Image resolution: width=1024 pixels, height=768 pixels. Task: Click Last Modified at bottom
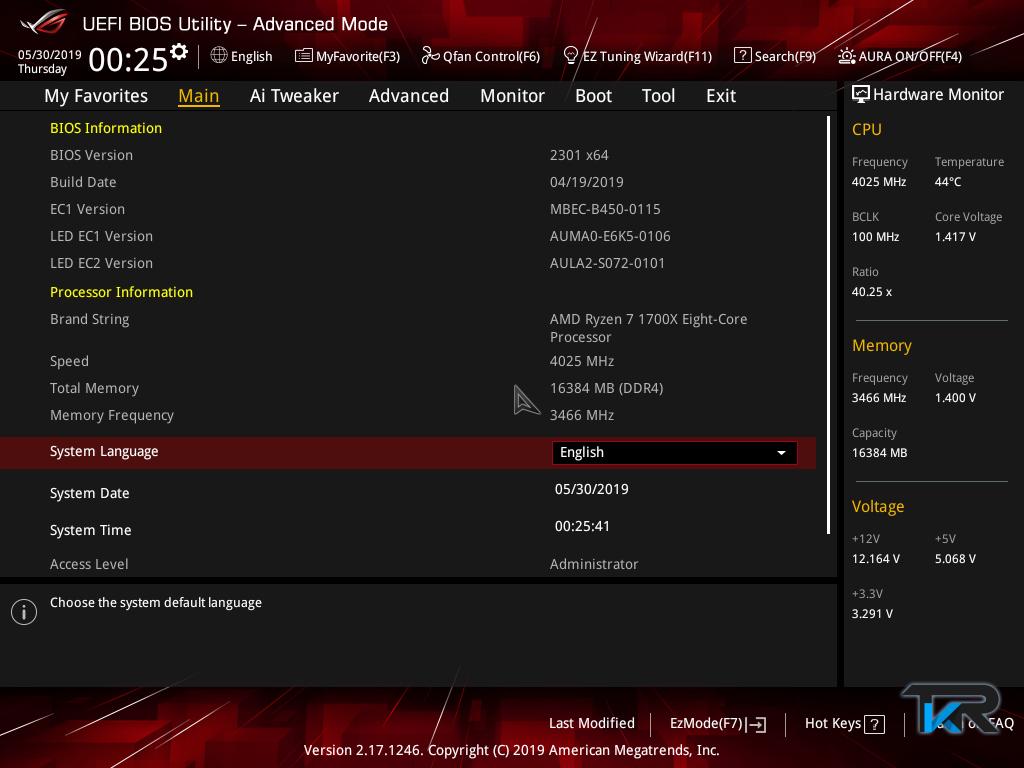[x=592, y=724]
